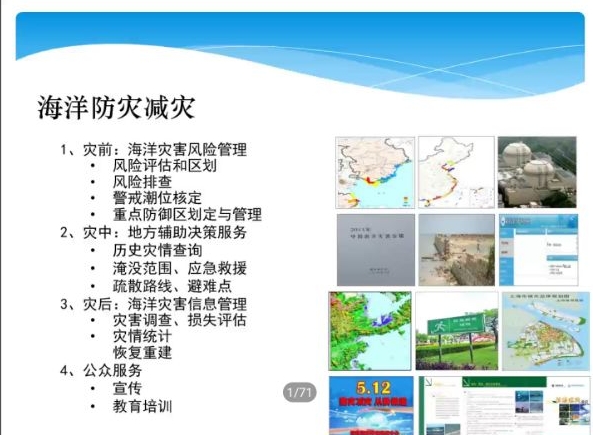This screenshot has height=435, width=593.
Task: Click the 1/71 page counter badge
Action: (300, 392)
